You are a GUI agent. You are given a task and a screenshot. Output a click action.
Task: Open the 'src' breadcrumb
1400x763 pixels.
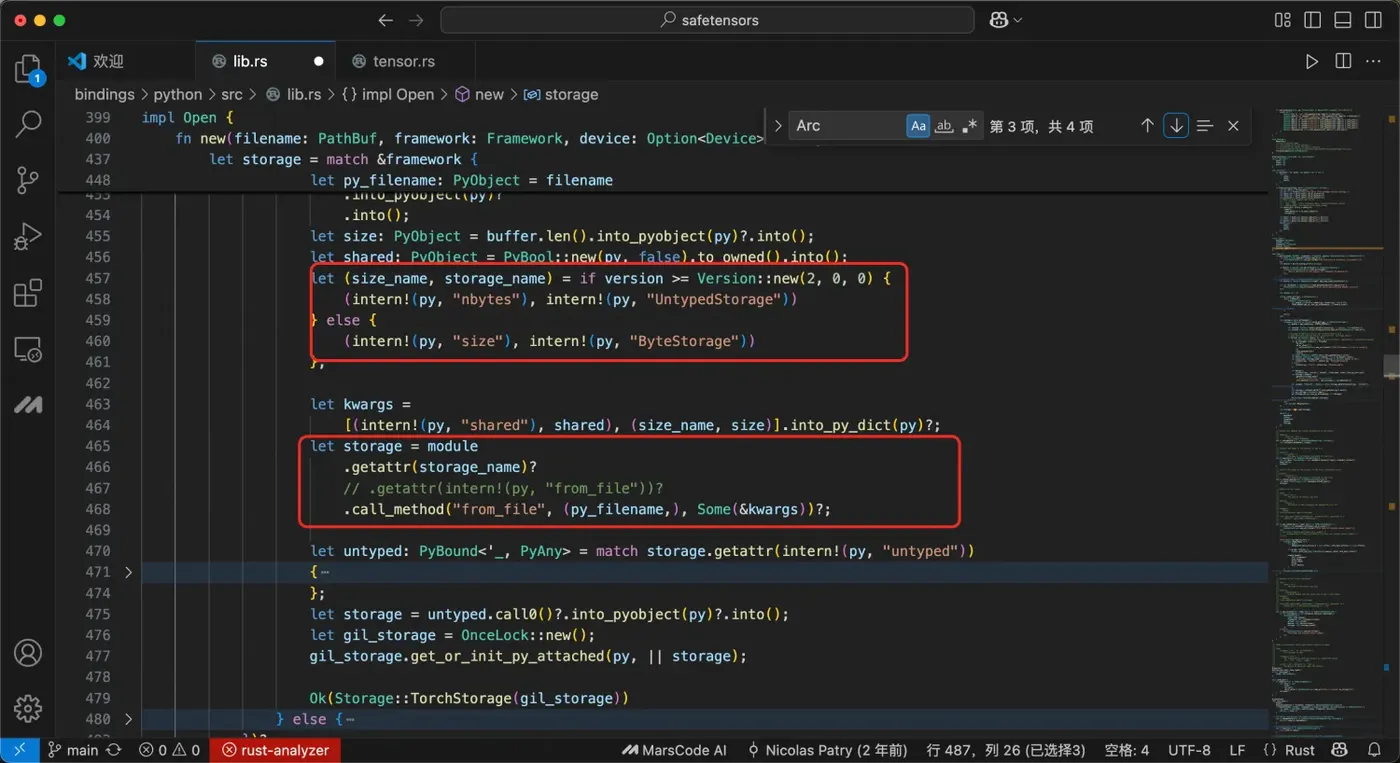(232, 94)
